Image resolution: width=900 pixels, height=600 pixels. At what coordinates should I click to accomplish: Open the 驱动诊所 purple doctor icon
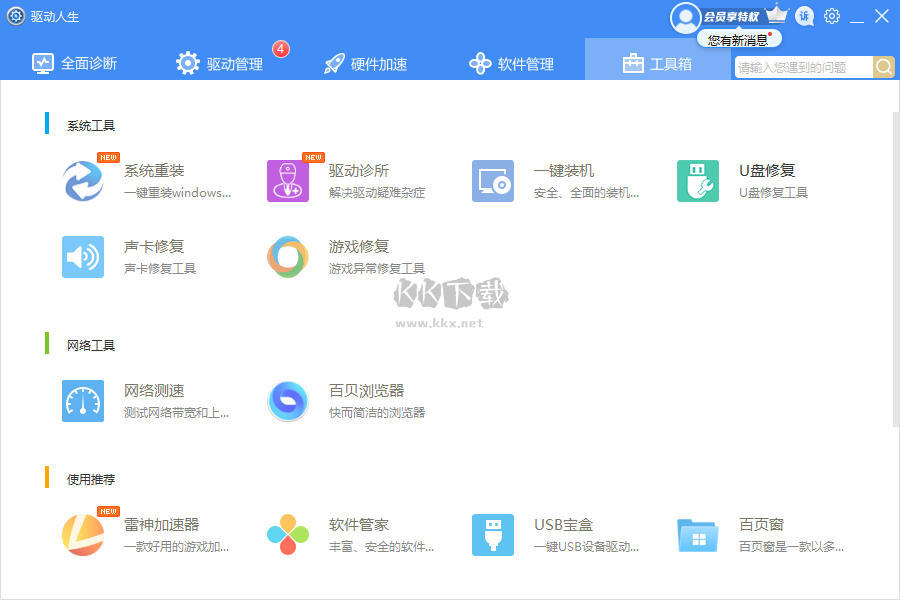coord(288,181)
